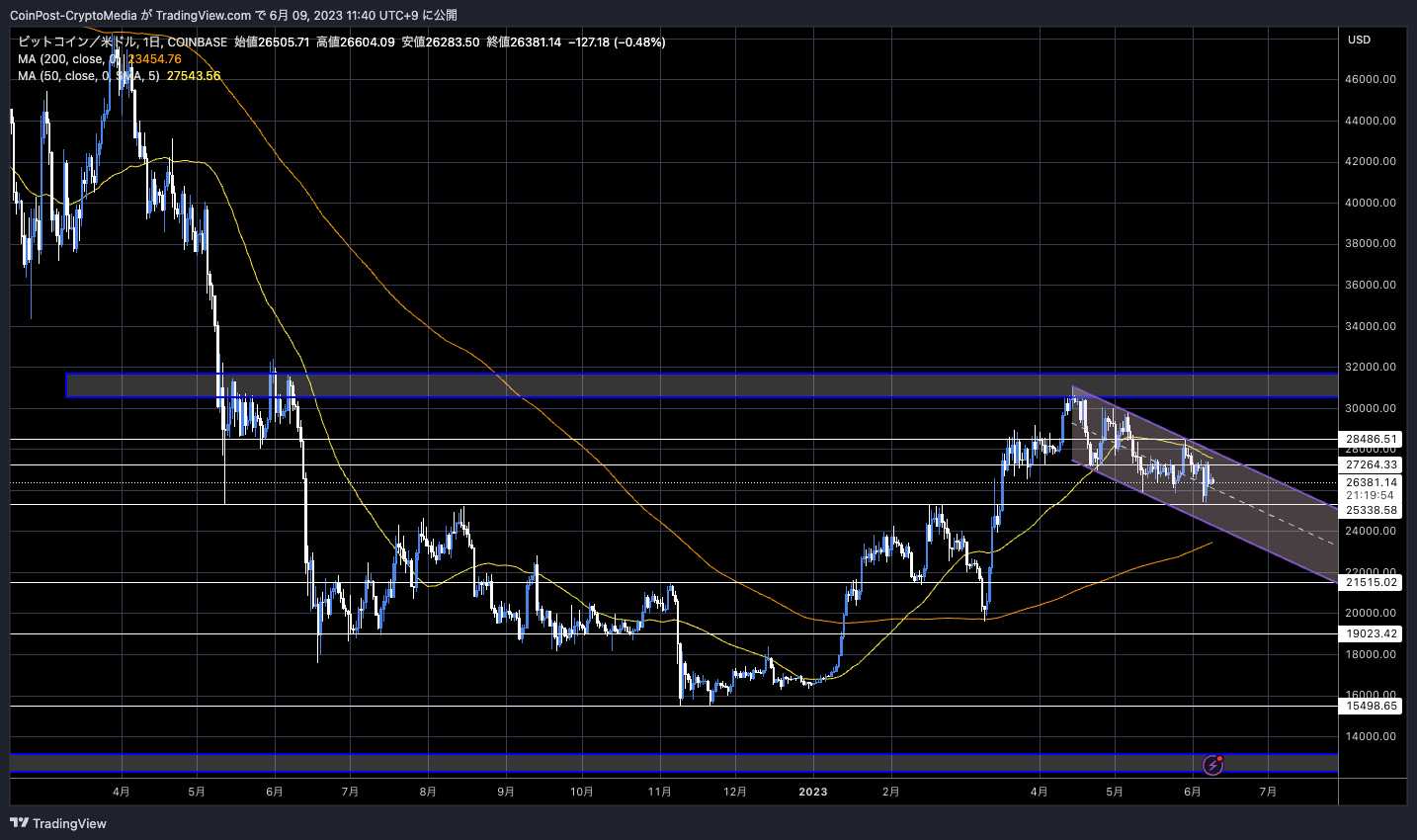Click the 34000.00 price axis label
Image resolution: width=1417 pixels, height=840 pixels.
pyautogui.click(x=1372, y=326)
